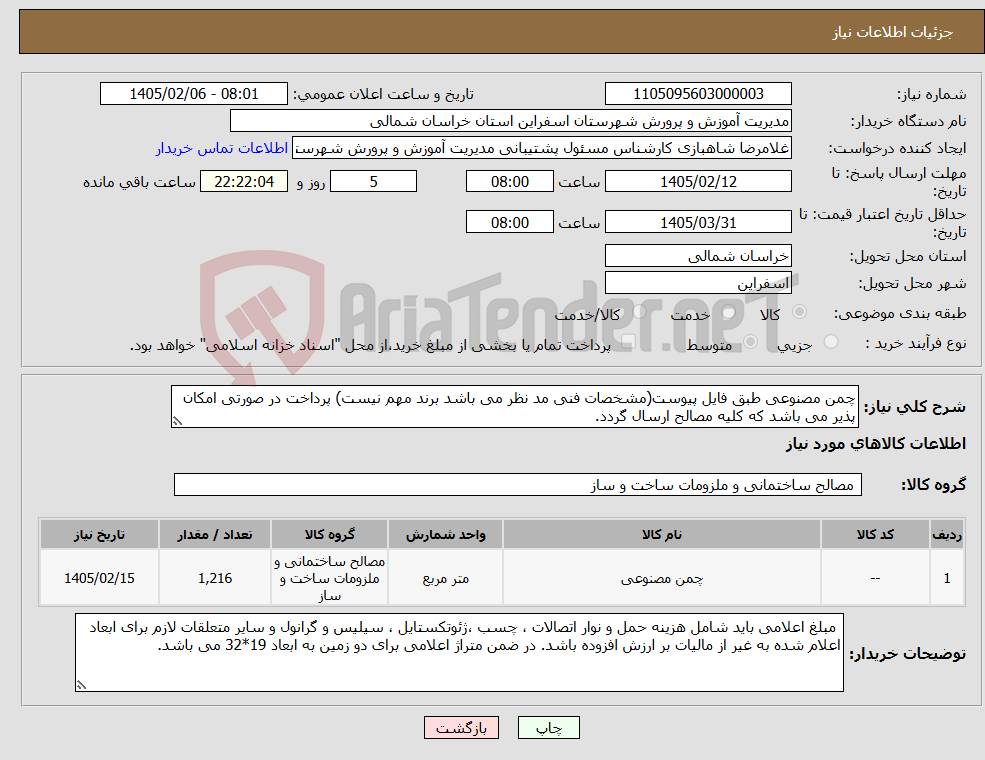Click the need number field 1105095603000003
The height and width of the screenshot is (760, 985).
tap(698, 94)
